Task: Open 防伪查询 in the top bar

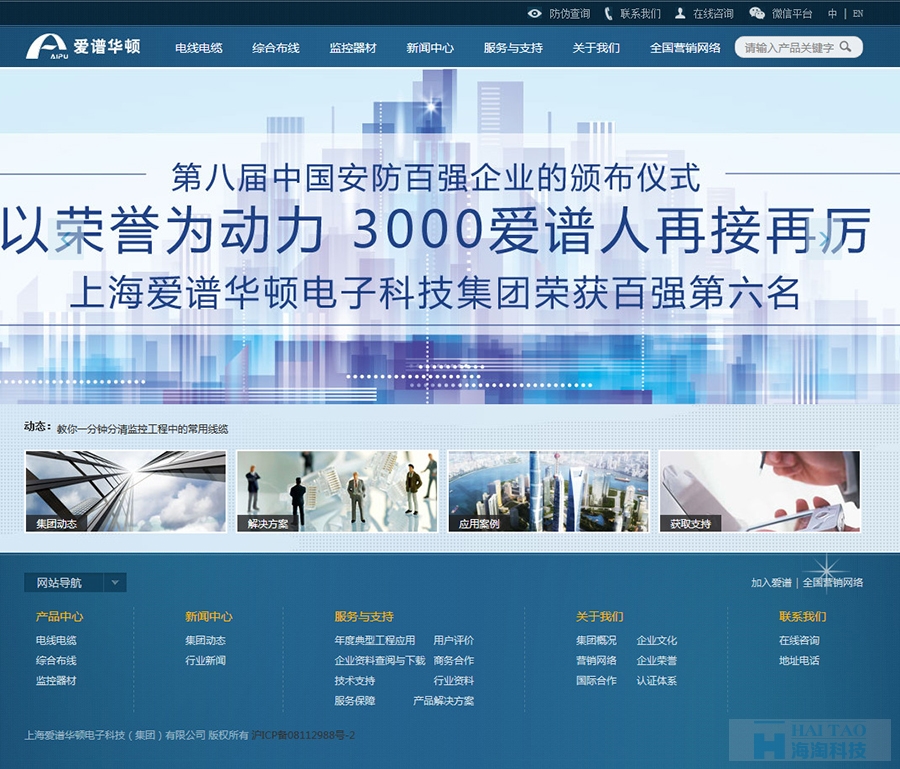Action: pos(569,14)
